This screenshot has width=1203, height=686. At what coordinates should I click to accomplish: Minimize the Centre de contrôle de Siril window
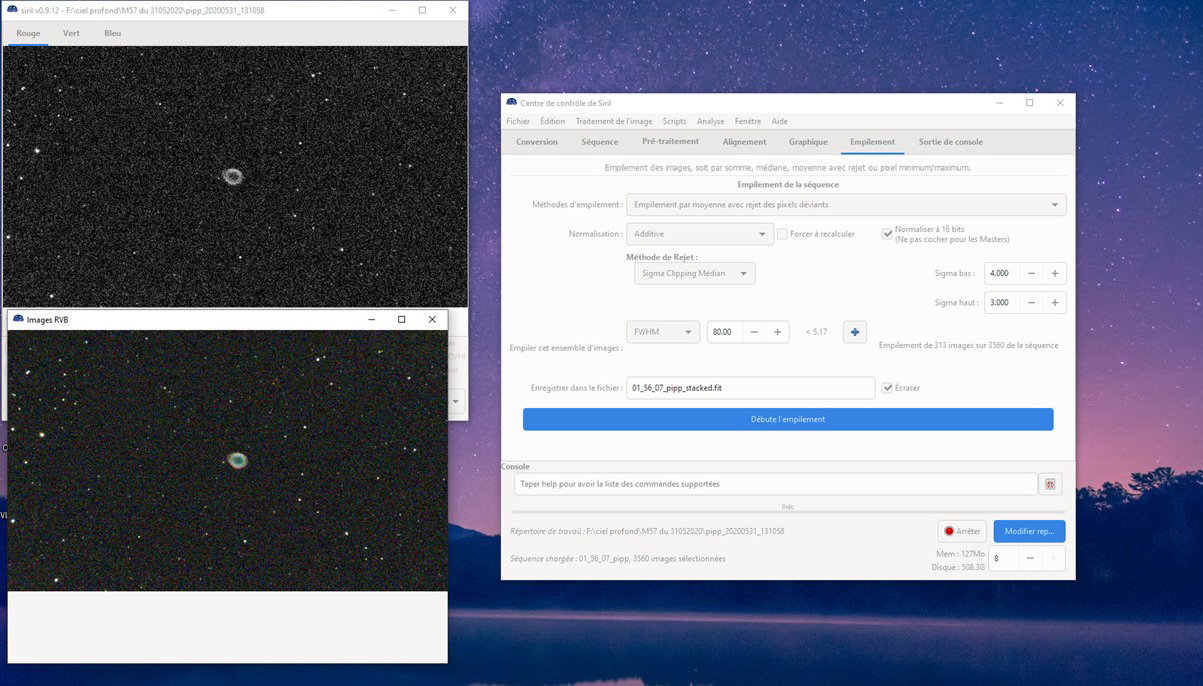tap(998, 102)
